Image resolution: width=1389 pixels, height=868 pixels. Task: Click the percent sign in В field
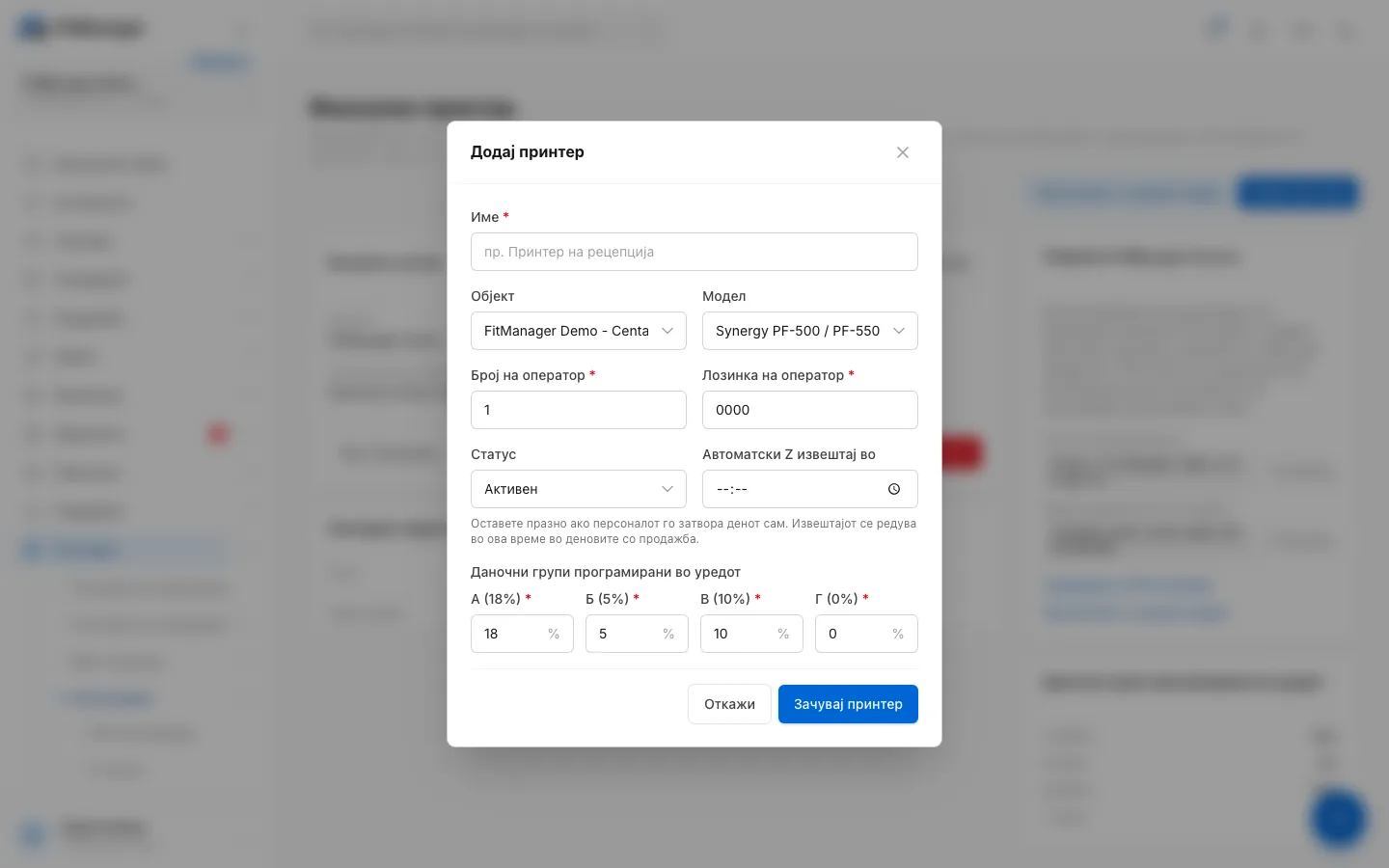point(783,634)
